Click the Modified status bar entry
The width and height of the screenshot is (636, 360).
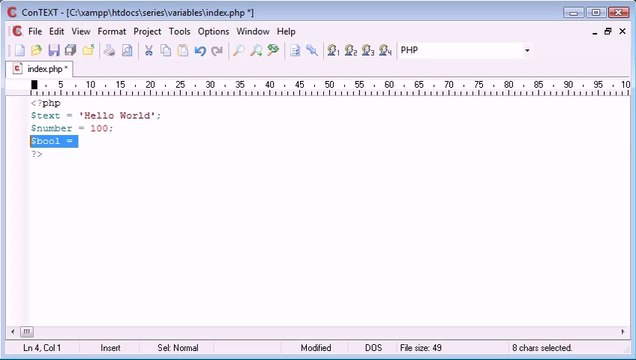click(316, 348)
